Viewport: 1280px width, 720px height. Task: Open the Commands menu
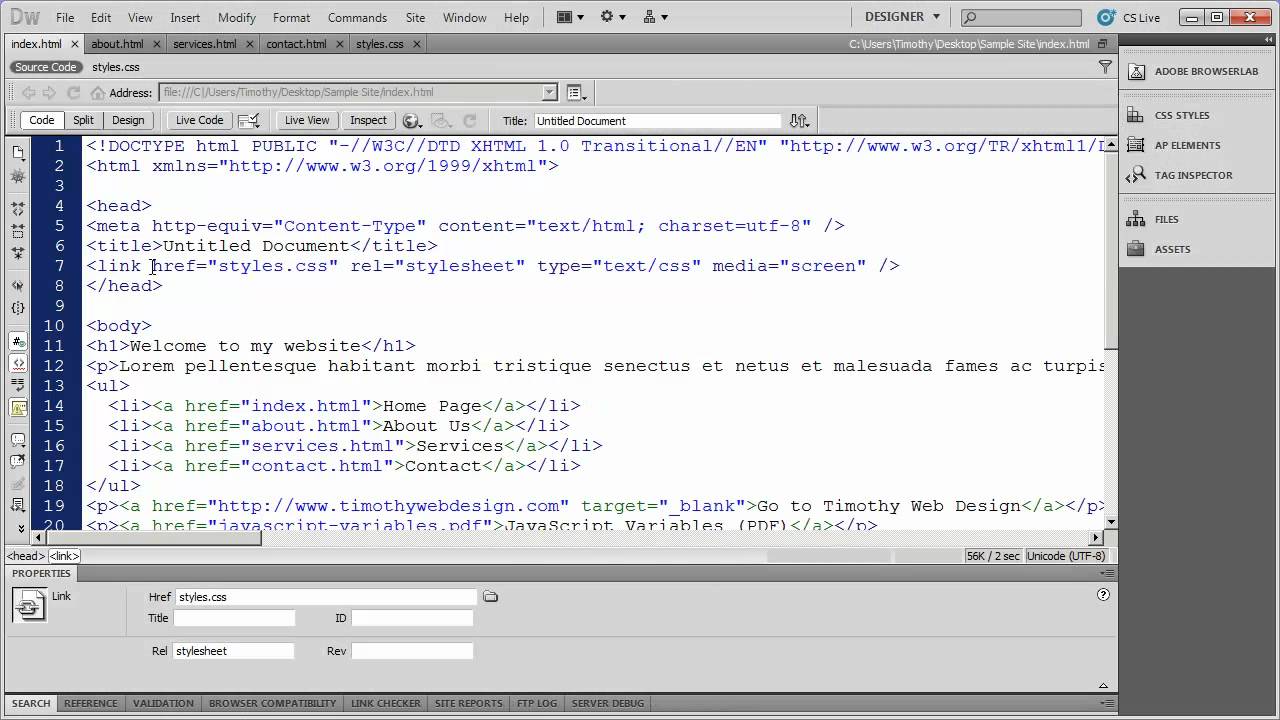357,17
